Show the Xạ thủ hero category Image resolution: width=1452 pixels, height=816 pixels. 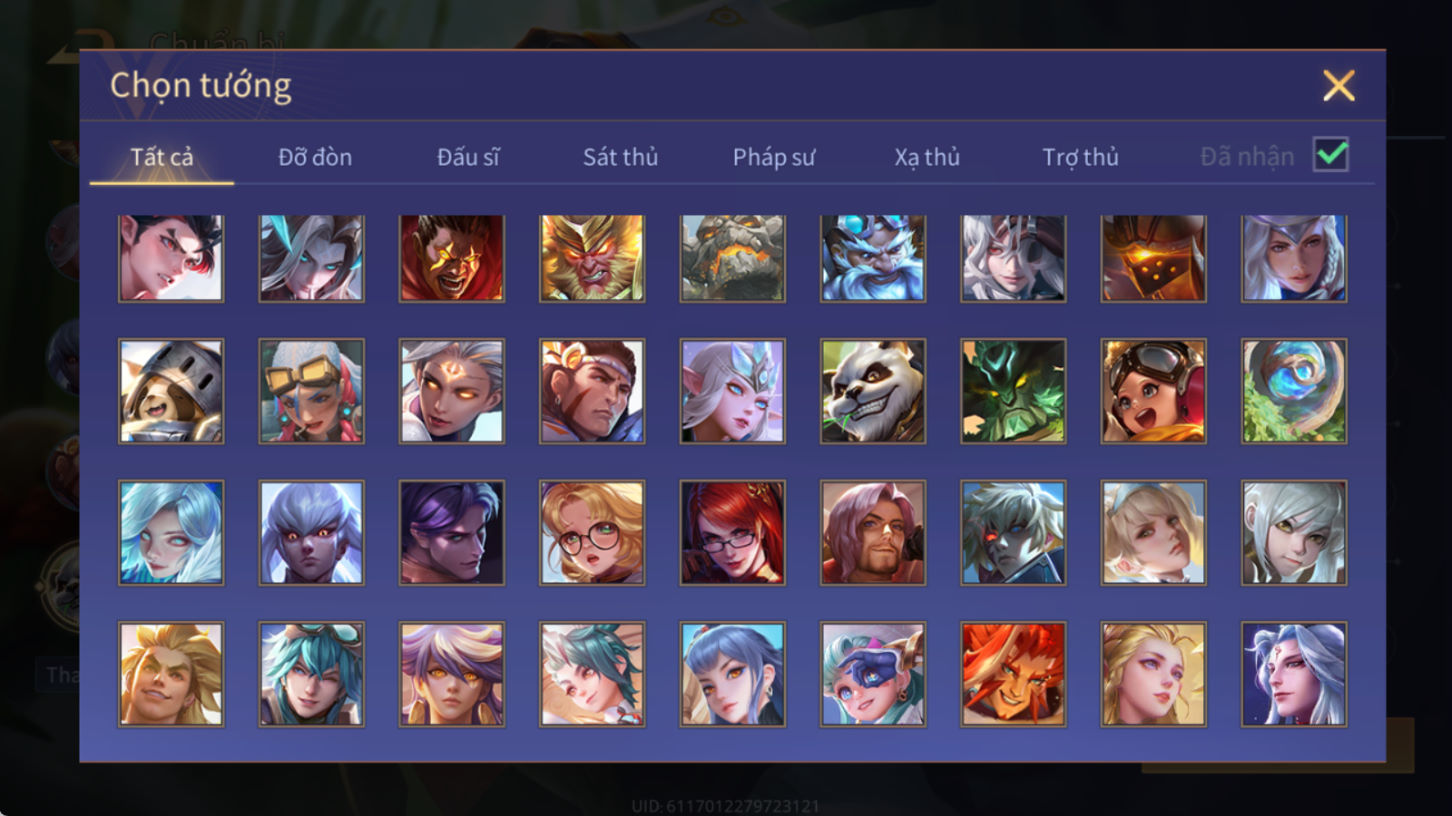pyautogui.click(x=927, y=157)
